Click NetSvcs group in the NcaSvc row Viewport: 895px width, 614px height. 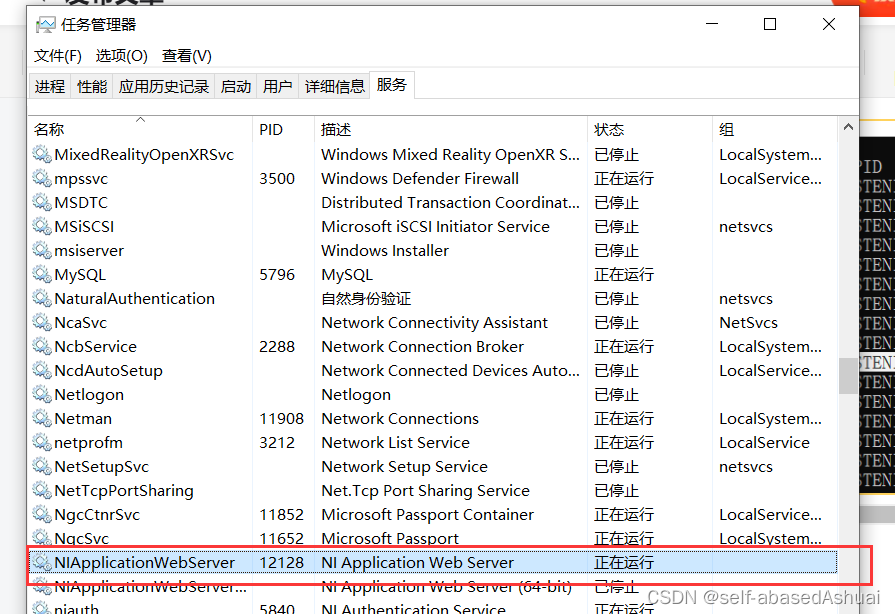click(x=748, y=322)
